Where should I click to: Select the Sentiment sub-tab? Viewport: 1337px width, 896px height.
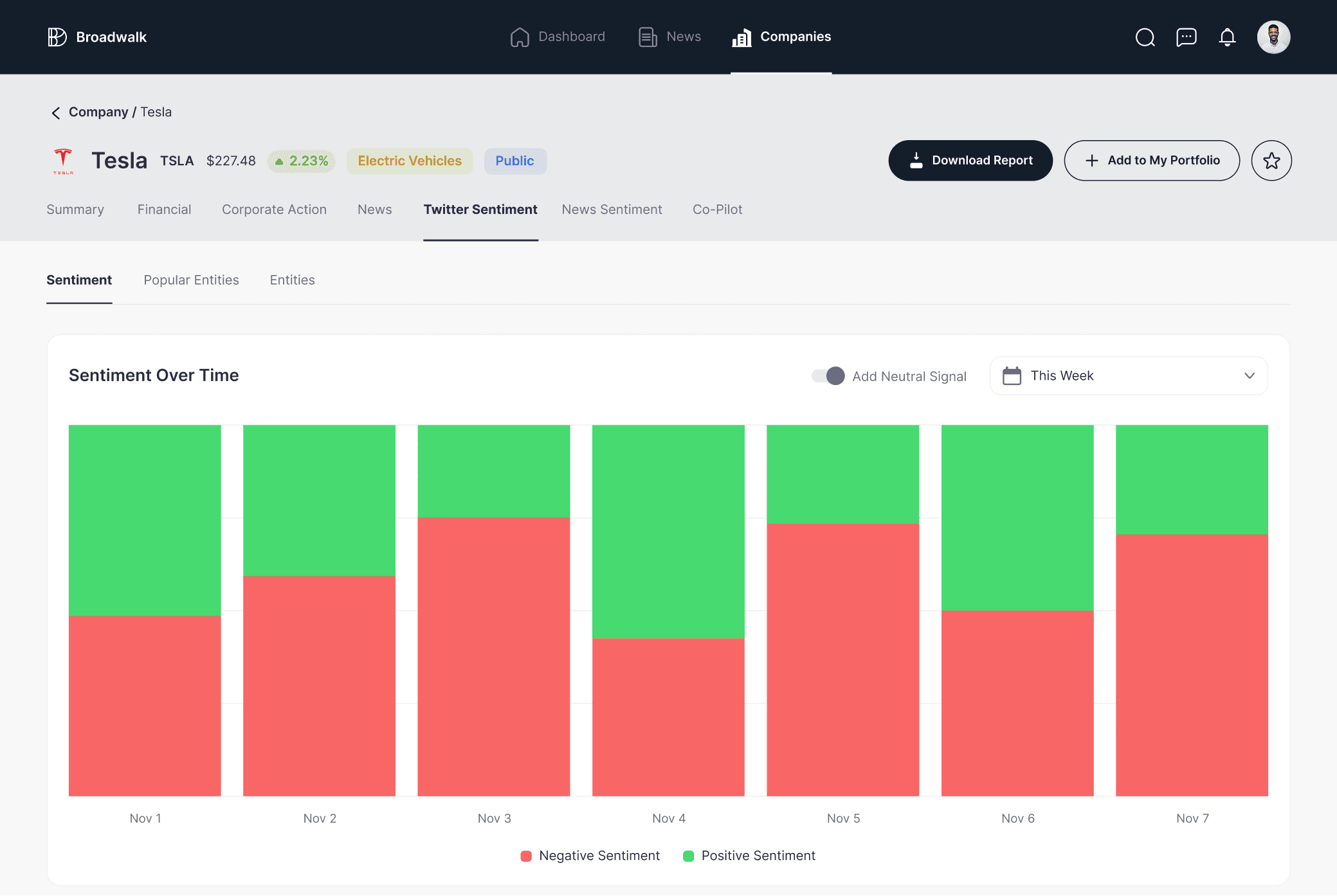tap(79, 280)
